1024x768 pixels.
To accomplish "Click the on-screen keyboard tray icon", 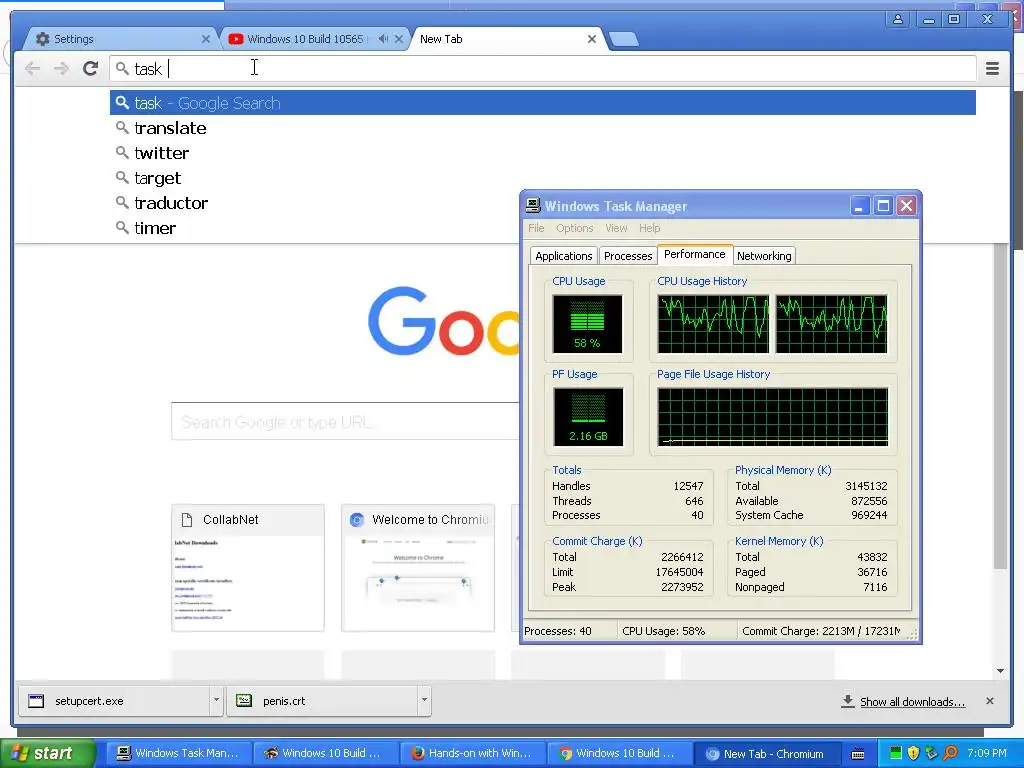I will (858, 754).
